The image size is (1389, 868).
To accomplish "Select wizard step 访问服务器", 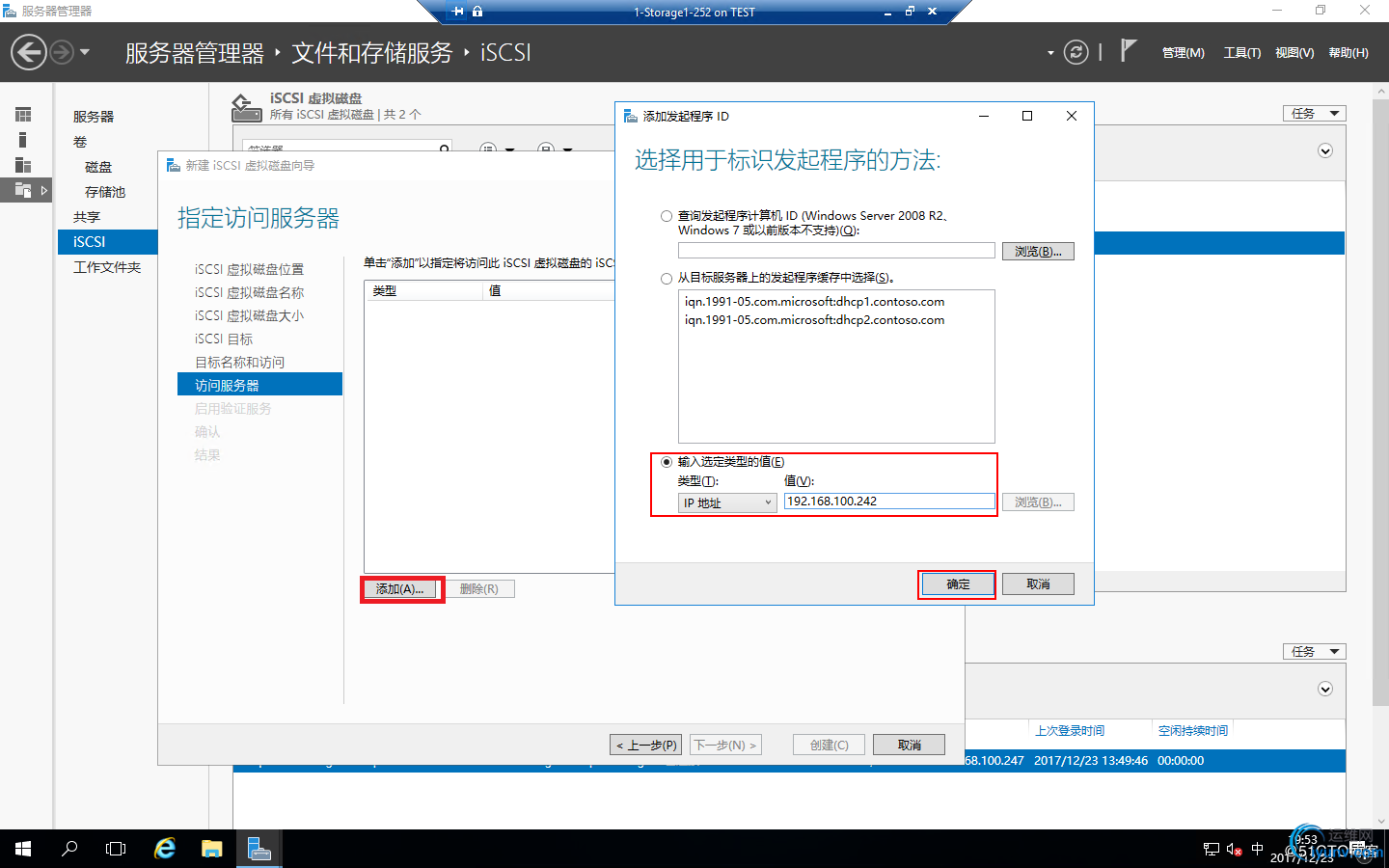I will point(260,385).
